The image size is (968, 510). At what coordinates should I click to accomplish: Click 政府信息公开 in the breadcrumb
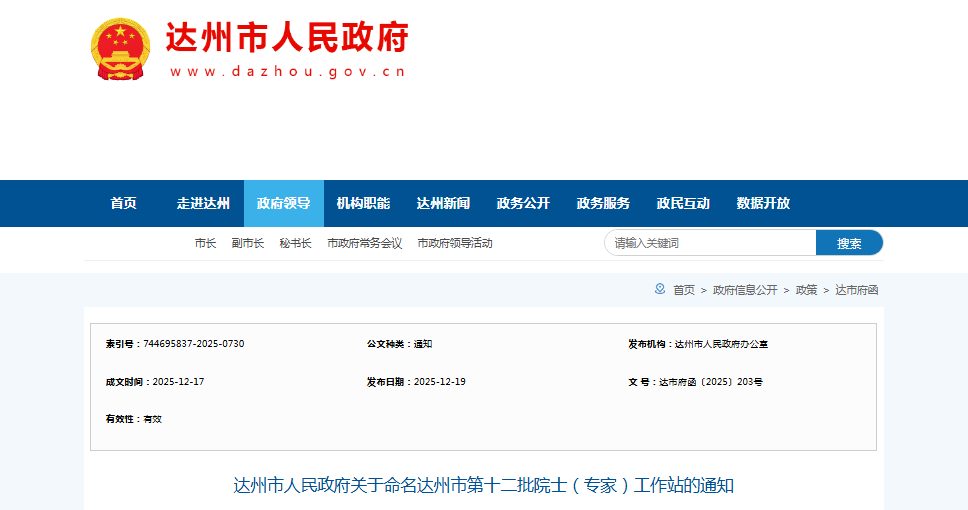tap(745, 290)
